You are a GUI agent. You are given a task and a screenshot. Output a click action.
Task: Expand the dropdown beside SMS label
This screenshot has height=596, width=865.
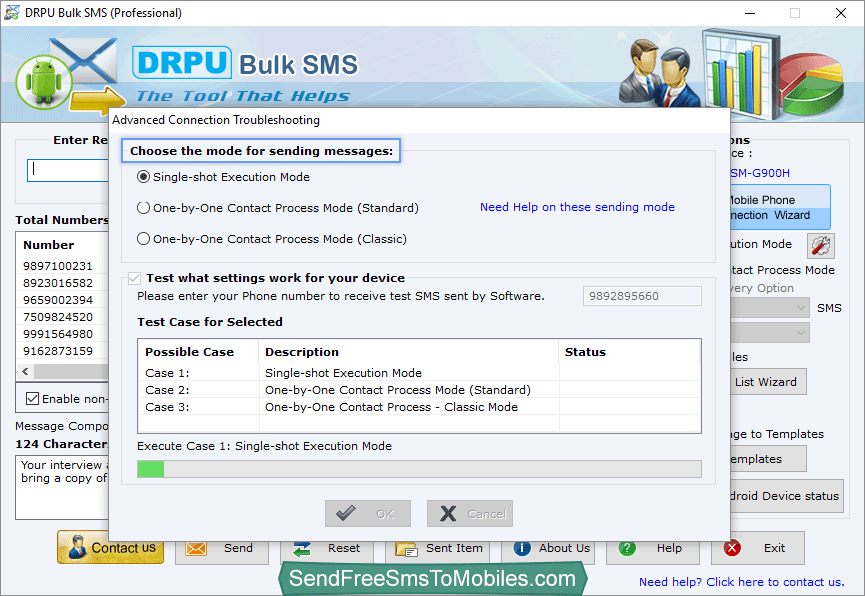coord(800,308)
